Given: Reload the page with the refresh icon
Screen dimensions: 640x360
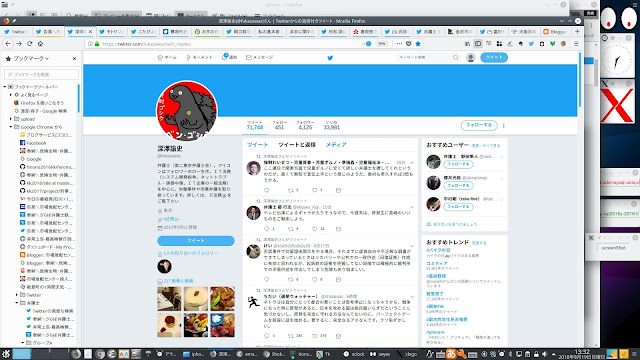Looking at the screenshot, I should point(29,44).
